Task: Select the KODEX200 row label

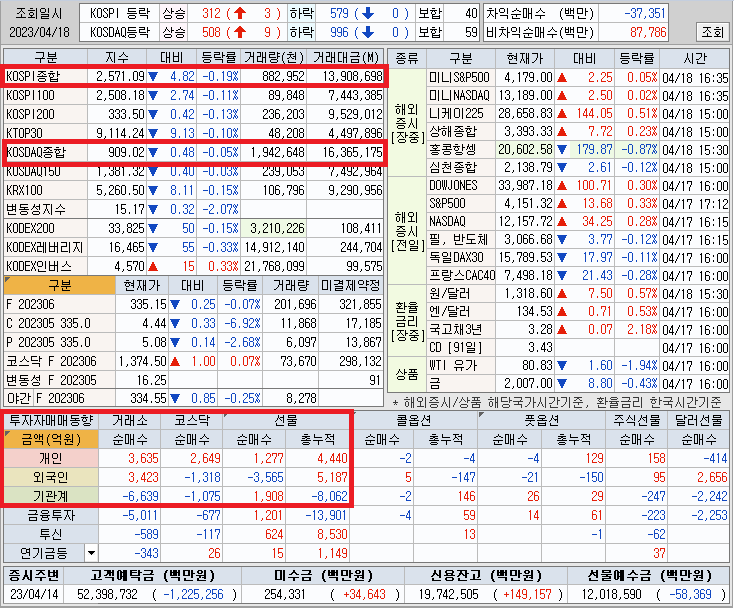Action: point(46,228)
